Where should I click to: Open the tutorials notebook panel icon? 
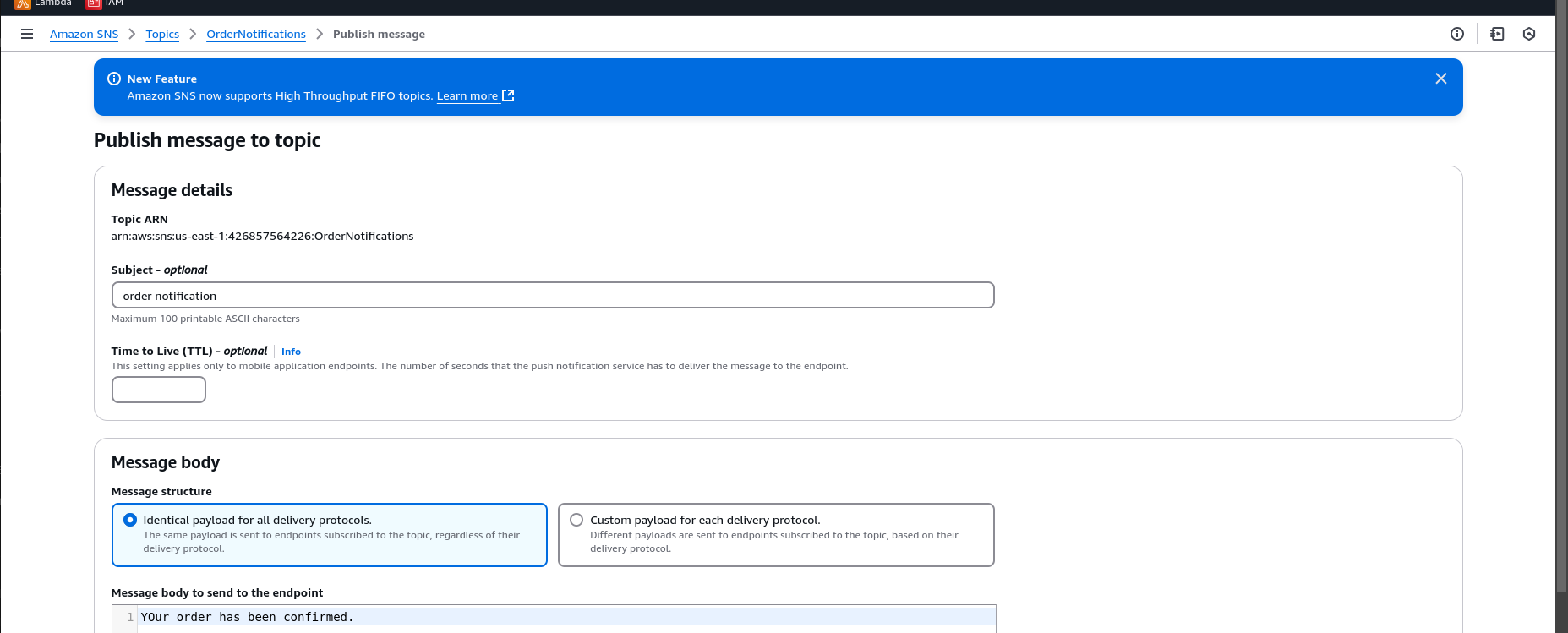click(1497, 34)
